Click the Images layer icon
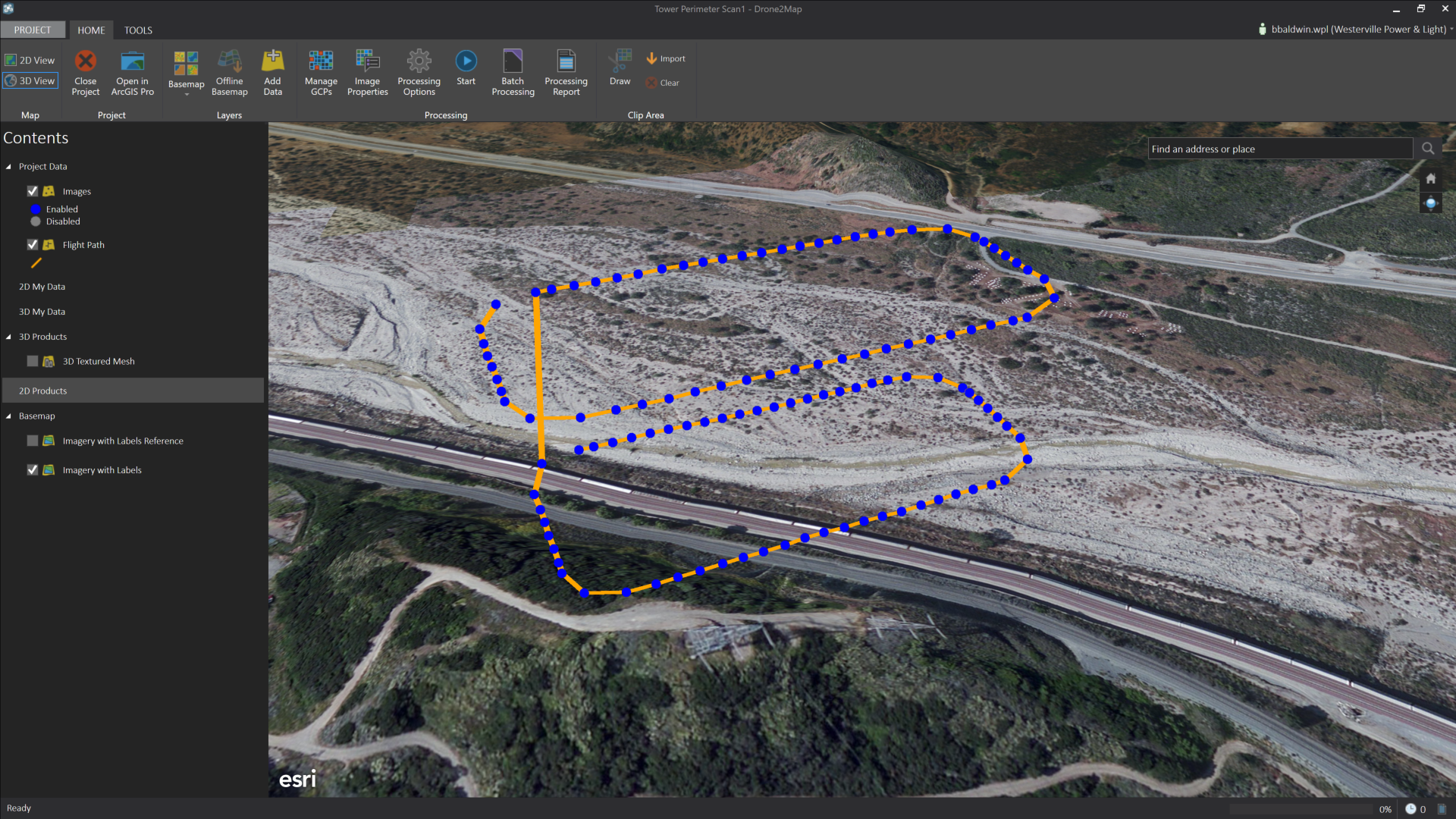This screenshot has height=819, width=1456. (49, 191)
